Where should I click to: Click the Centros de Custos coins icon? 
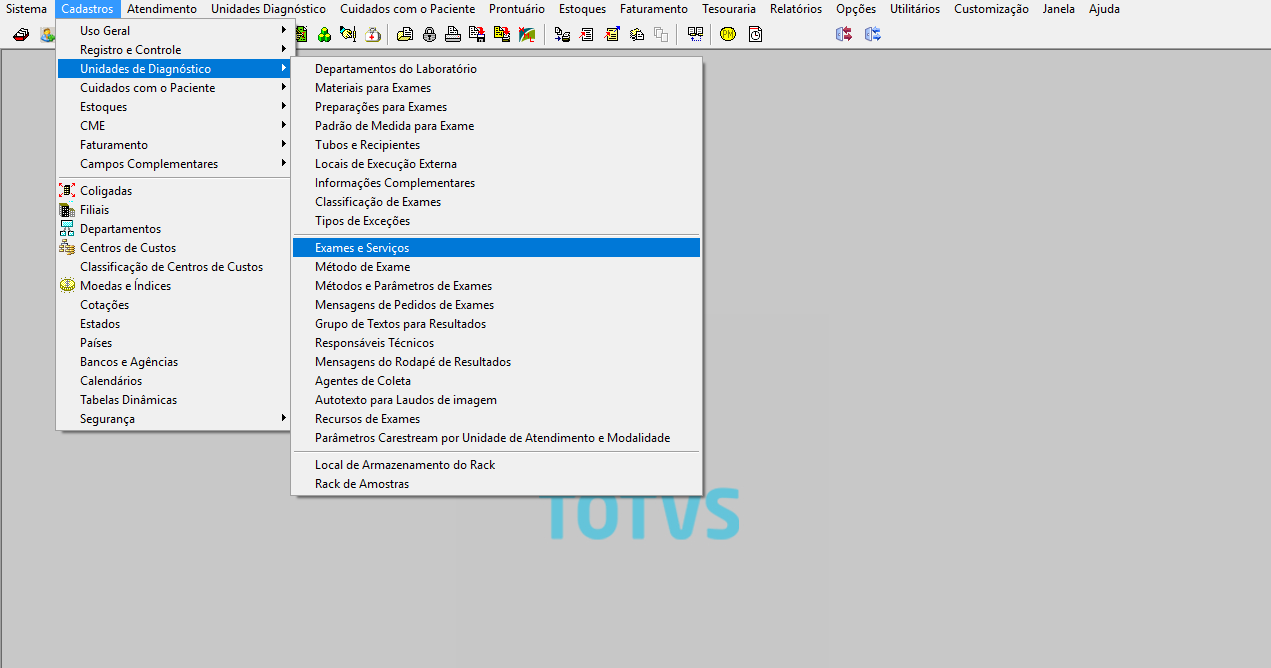(x=67, y=248)
